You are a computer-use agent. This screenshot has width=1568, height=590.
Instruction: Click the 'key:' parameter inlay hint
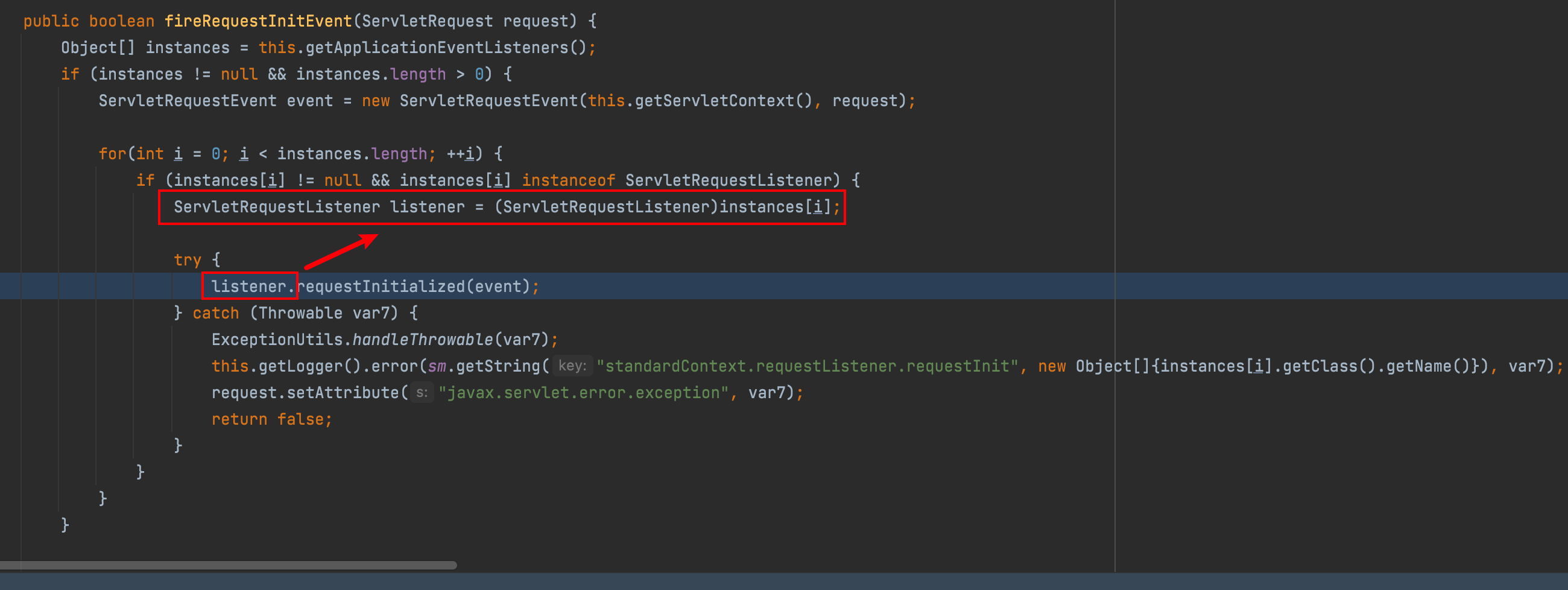[572, 366]
